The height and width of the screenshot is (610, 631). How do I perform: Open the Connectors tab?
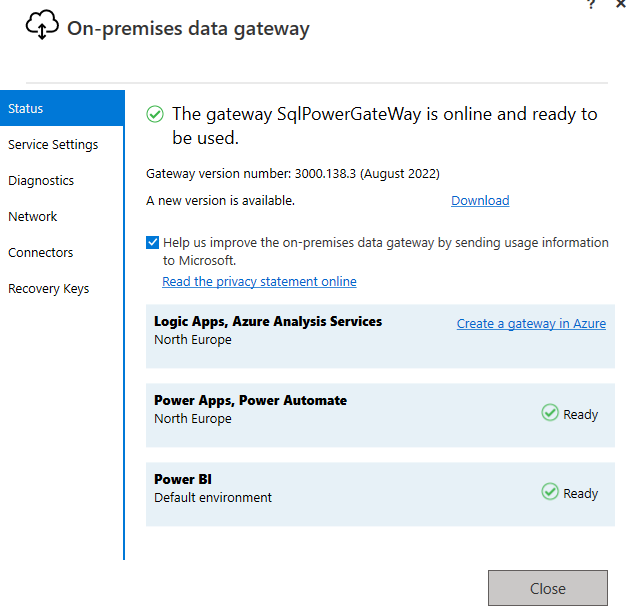pos(62,252)
